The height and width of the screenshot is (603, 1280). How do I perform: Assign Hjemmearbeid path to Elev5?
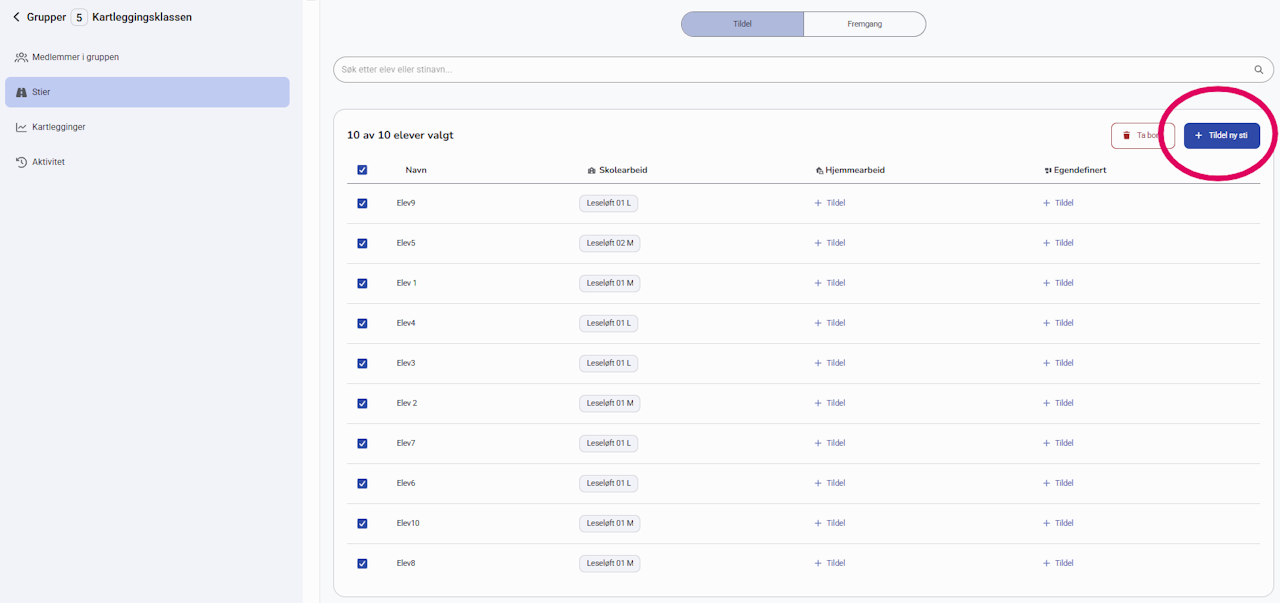830,243
